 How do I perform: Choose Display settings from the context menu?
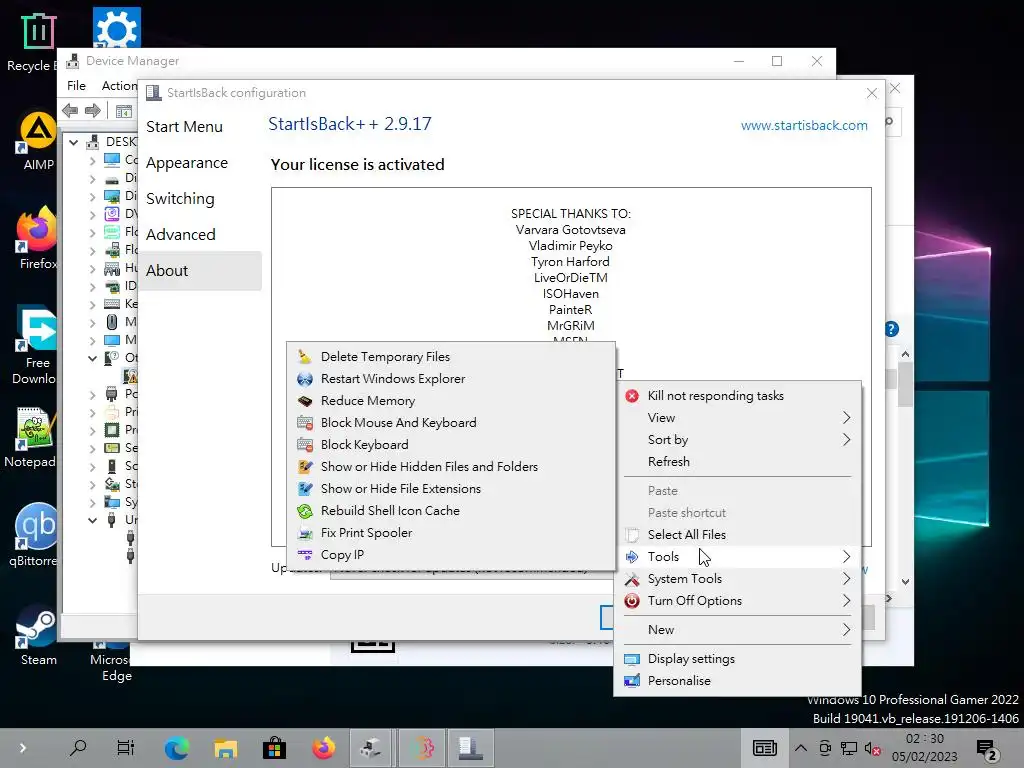[738, 659]
